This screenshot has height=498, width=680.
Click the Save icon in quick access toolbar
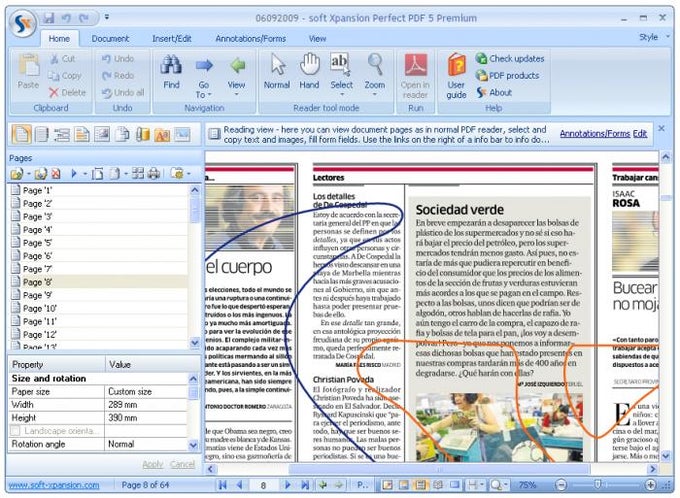49,18
